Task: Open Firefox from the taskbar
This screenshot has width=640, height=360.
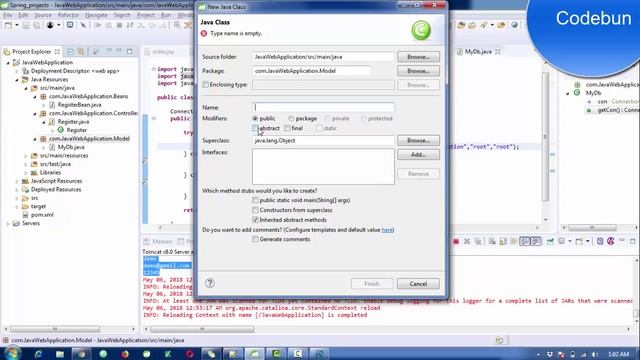Action: click(124, 354)
